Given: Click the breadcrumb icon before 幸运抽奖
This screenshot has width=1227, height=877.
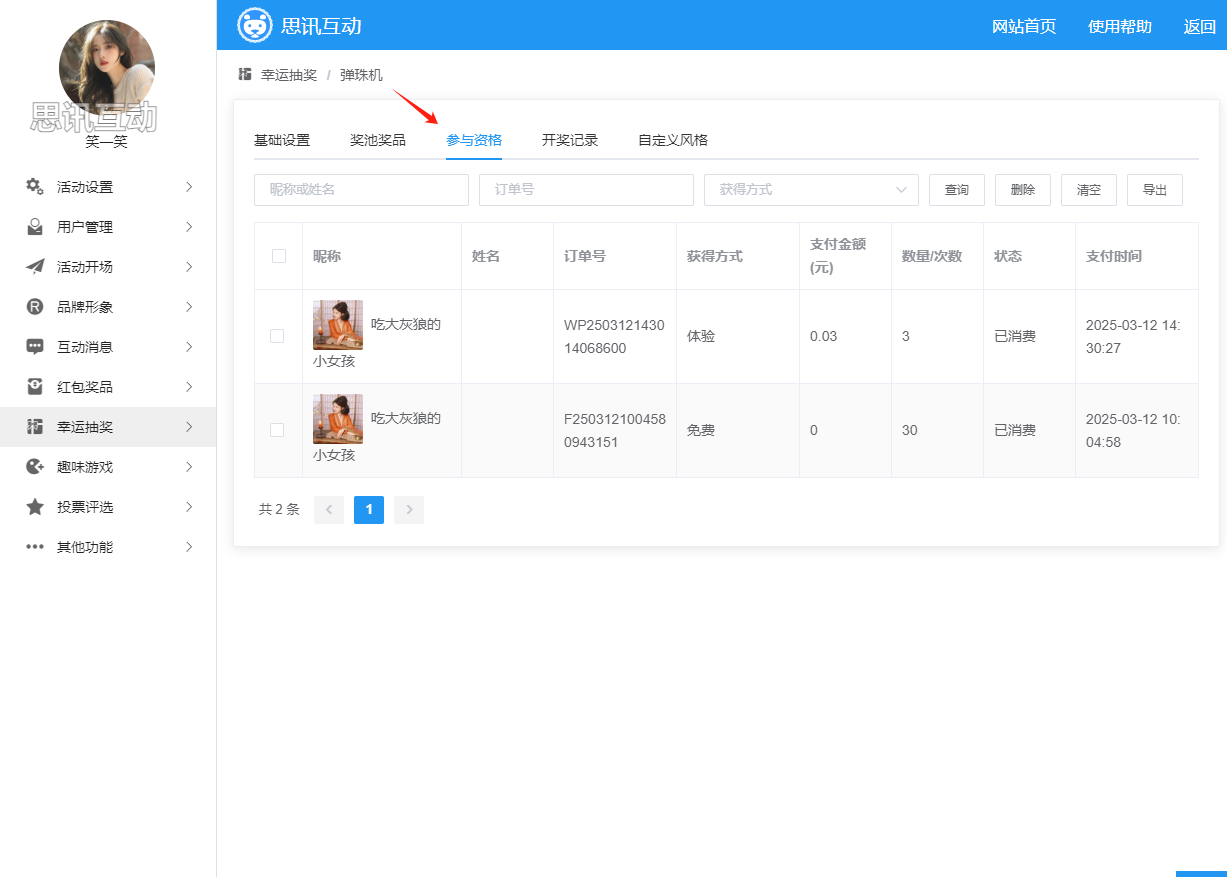Looking at the screenshot, I should tap(245, 74).
